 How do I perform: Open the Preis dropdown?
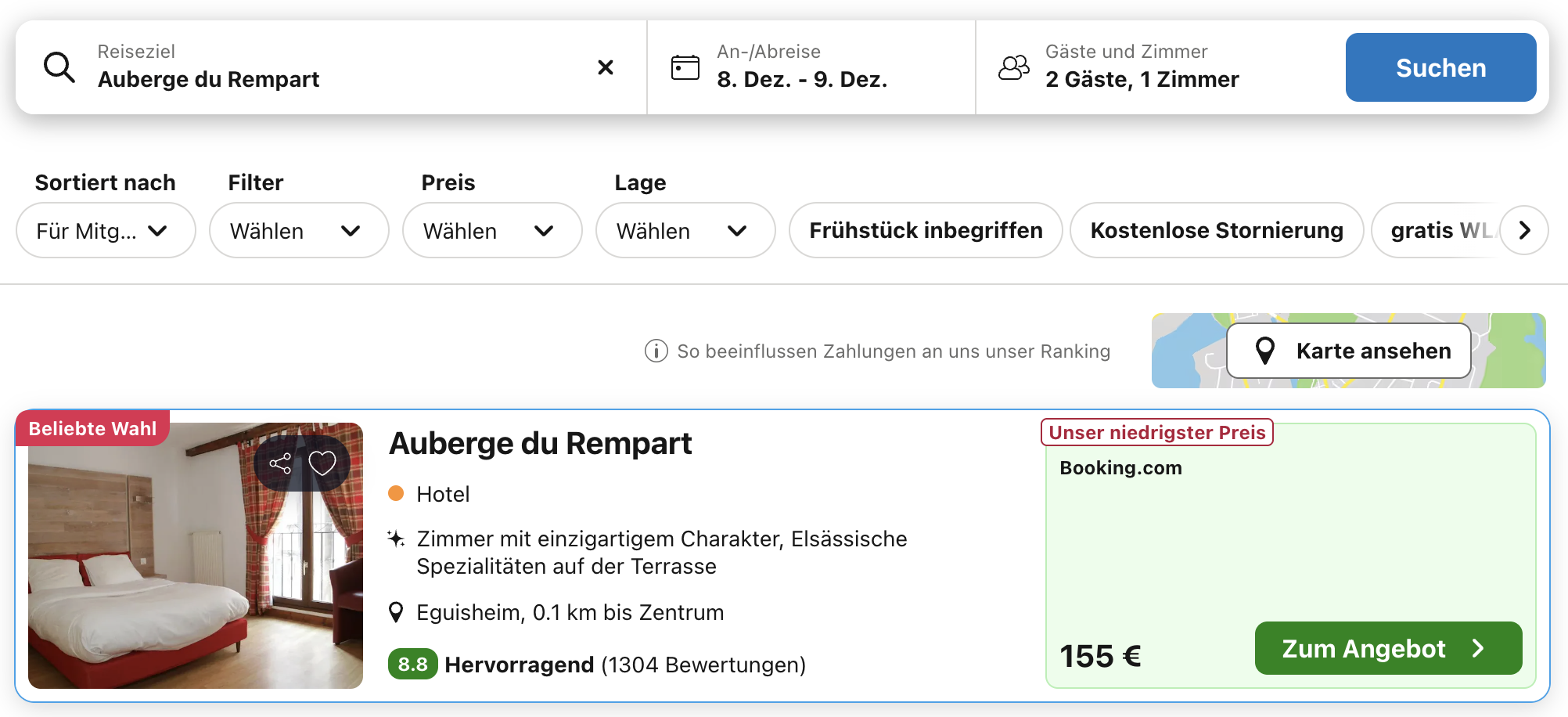(491, 230)
